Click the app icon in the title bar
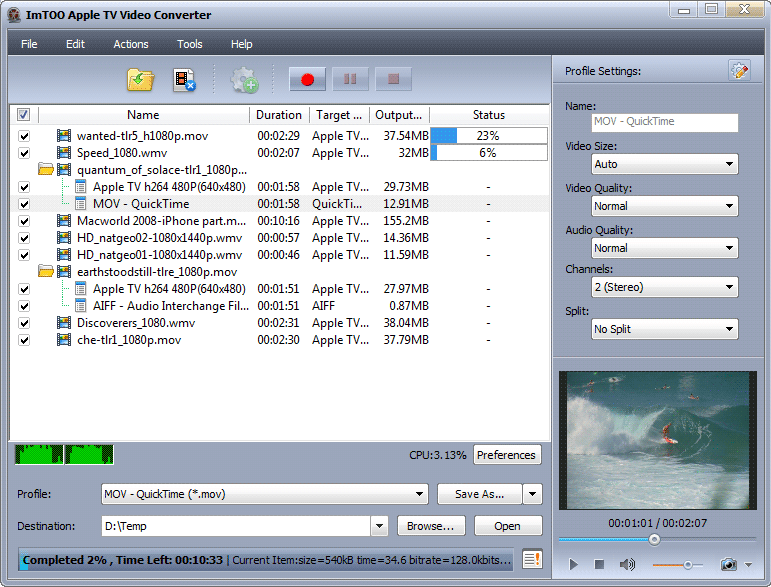Image resolution: width=771 pixels, height=587 pixels. point(14,15)
